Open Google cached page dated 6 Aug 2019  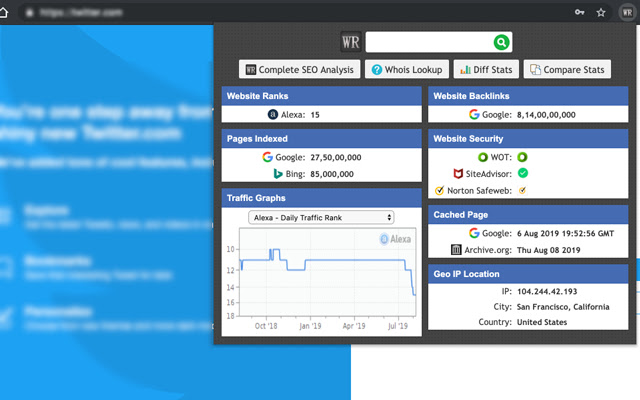(565, 233)
